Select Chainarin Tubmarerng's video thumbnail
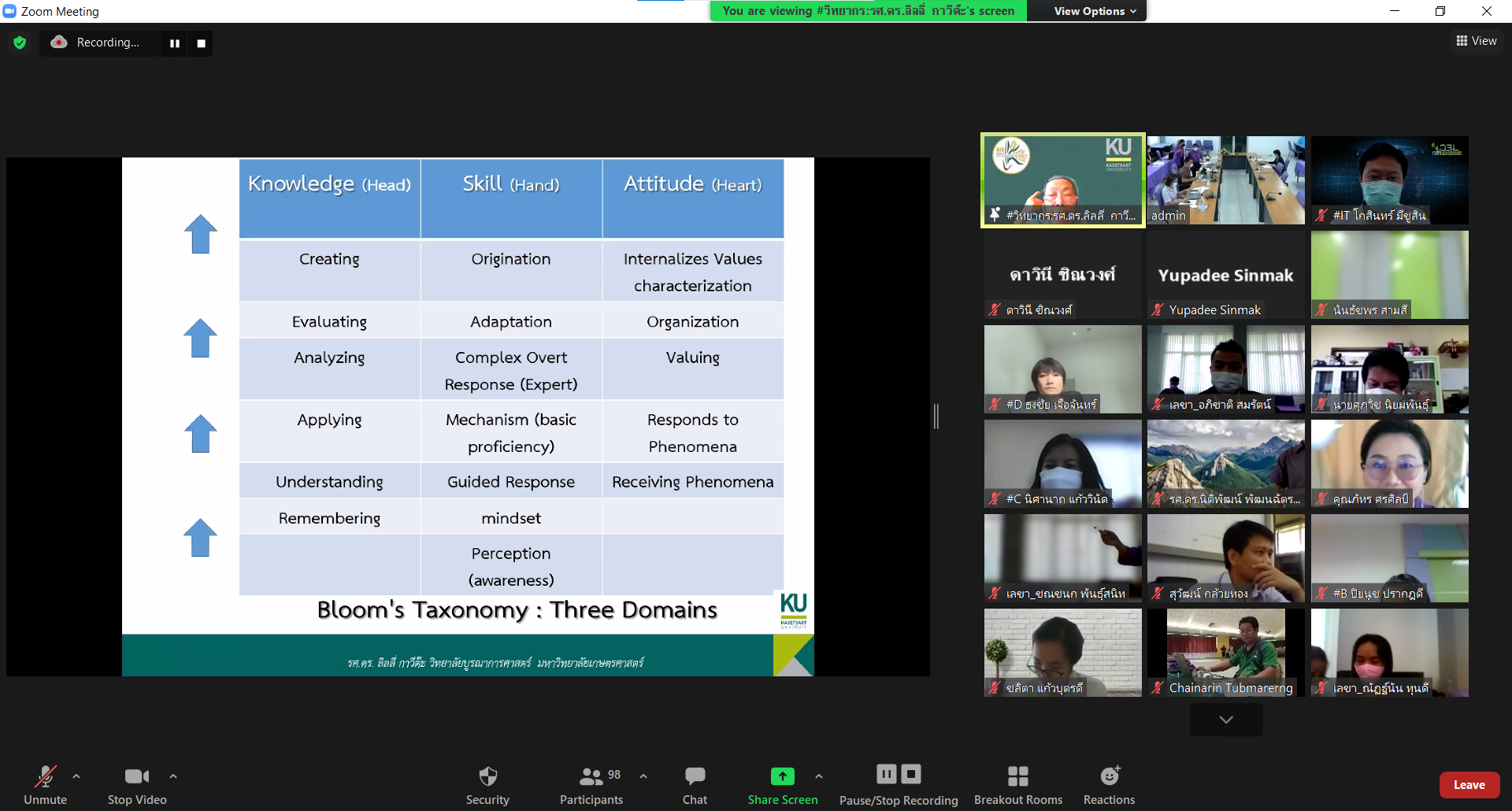The image size is (1512, 811). pyautogui.click(x=1225, y=652)
